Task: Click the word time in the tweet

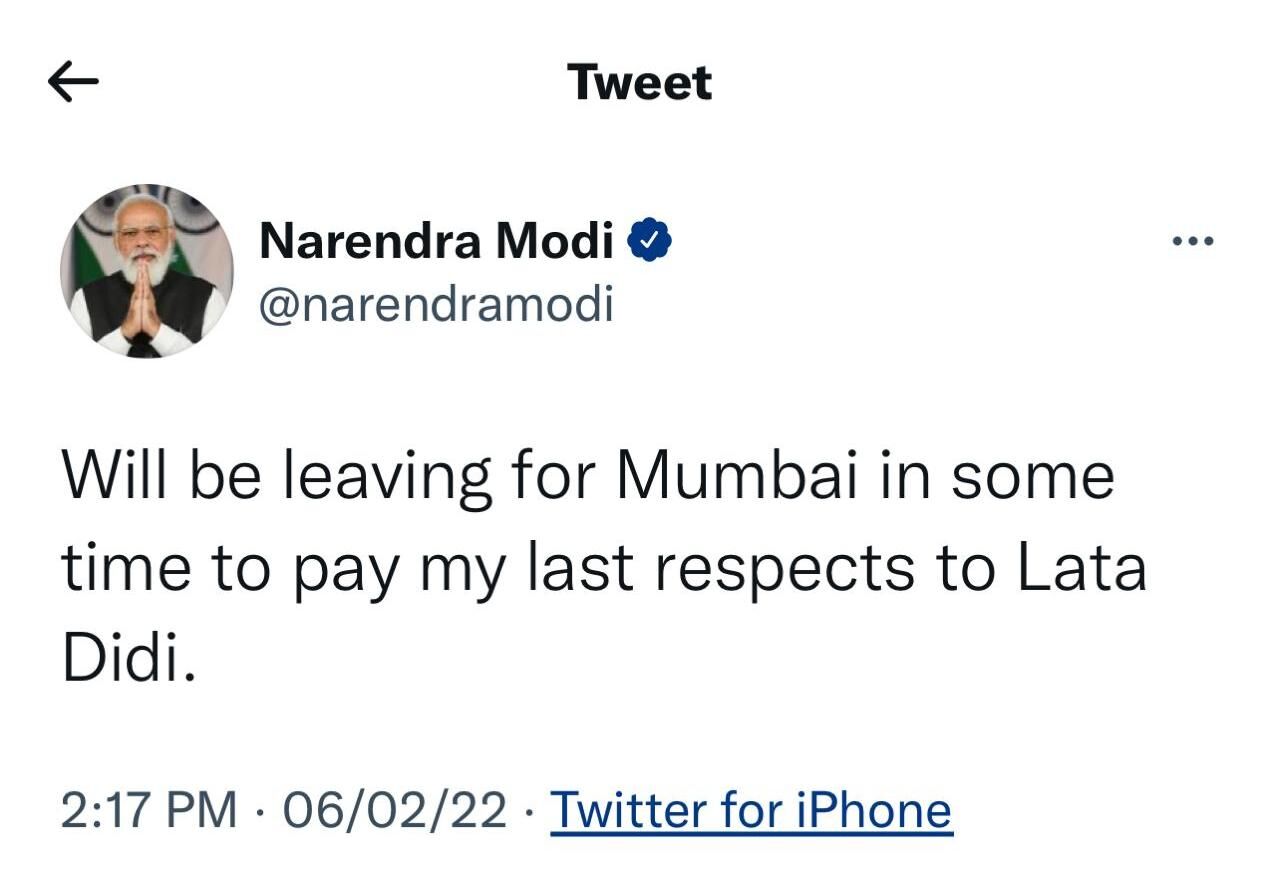Action: click(x=125, y=568)
